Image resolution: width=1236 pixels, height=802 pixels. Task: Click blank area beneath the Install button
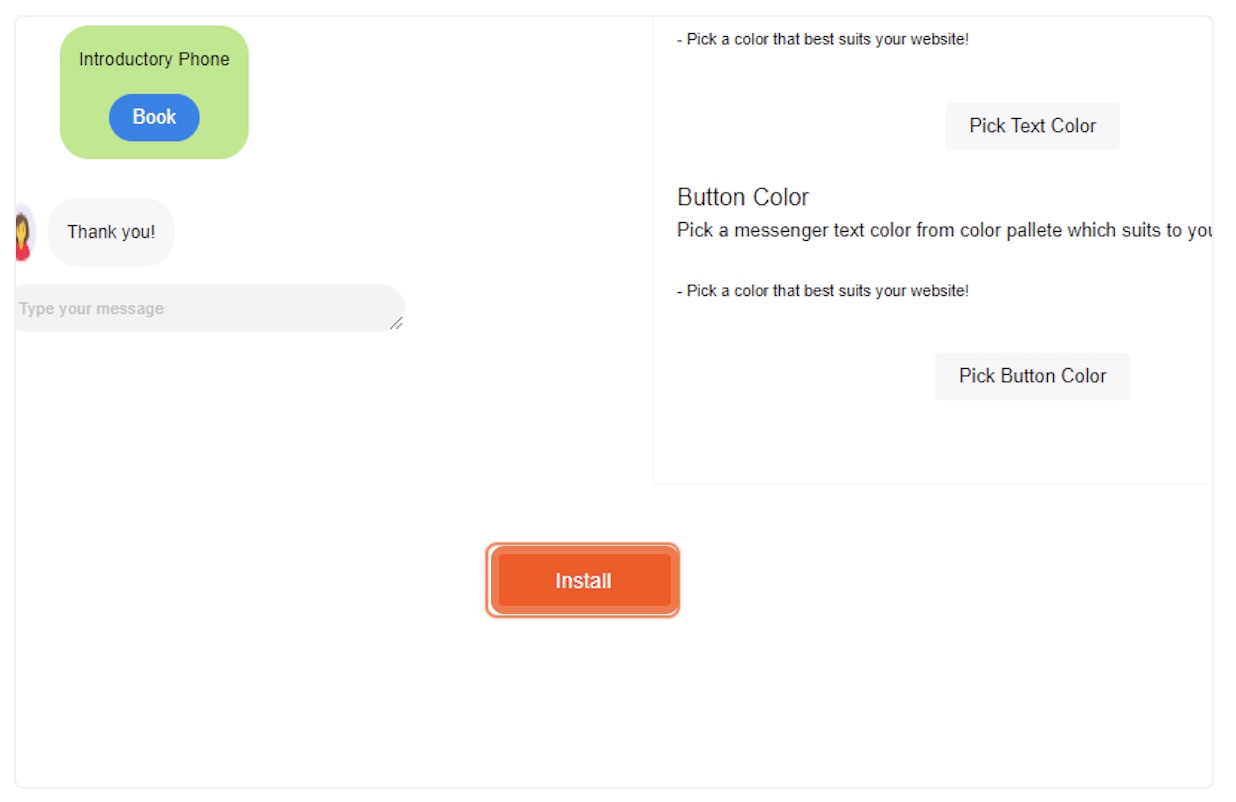point(583,700)
